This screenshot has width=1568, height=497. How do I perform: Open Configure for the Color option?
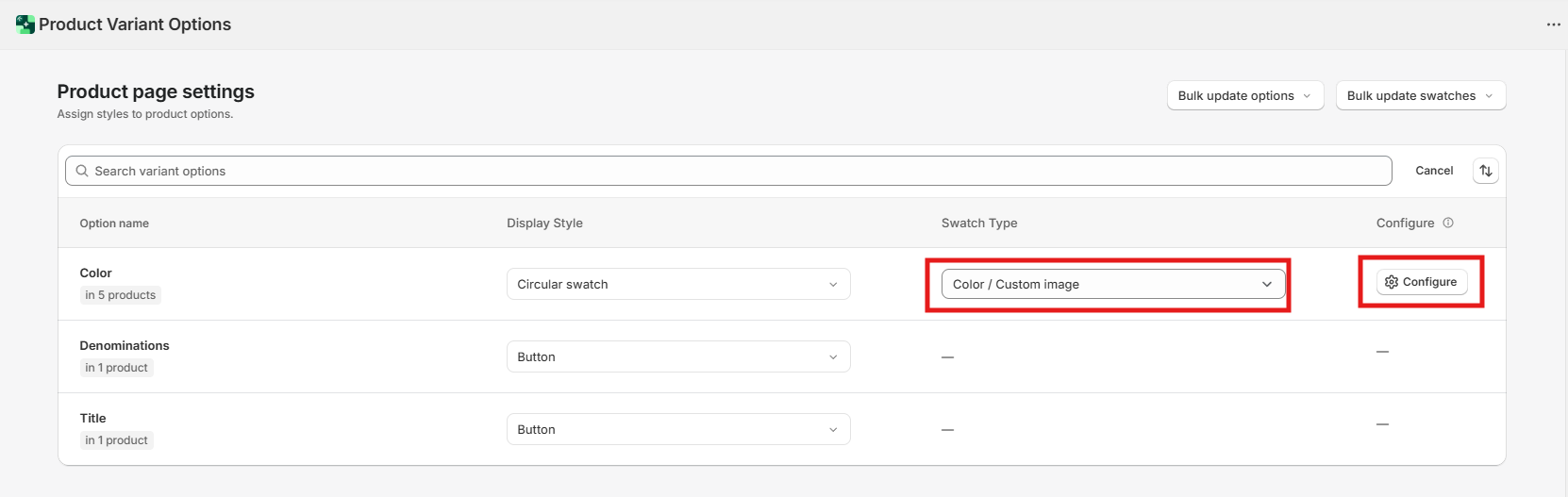tap(1421, 282)
